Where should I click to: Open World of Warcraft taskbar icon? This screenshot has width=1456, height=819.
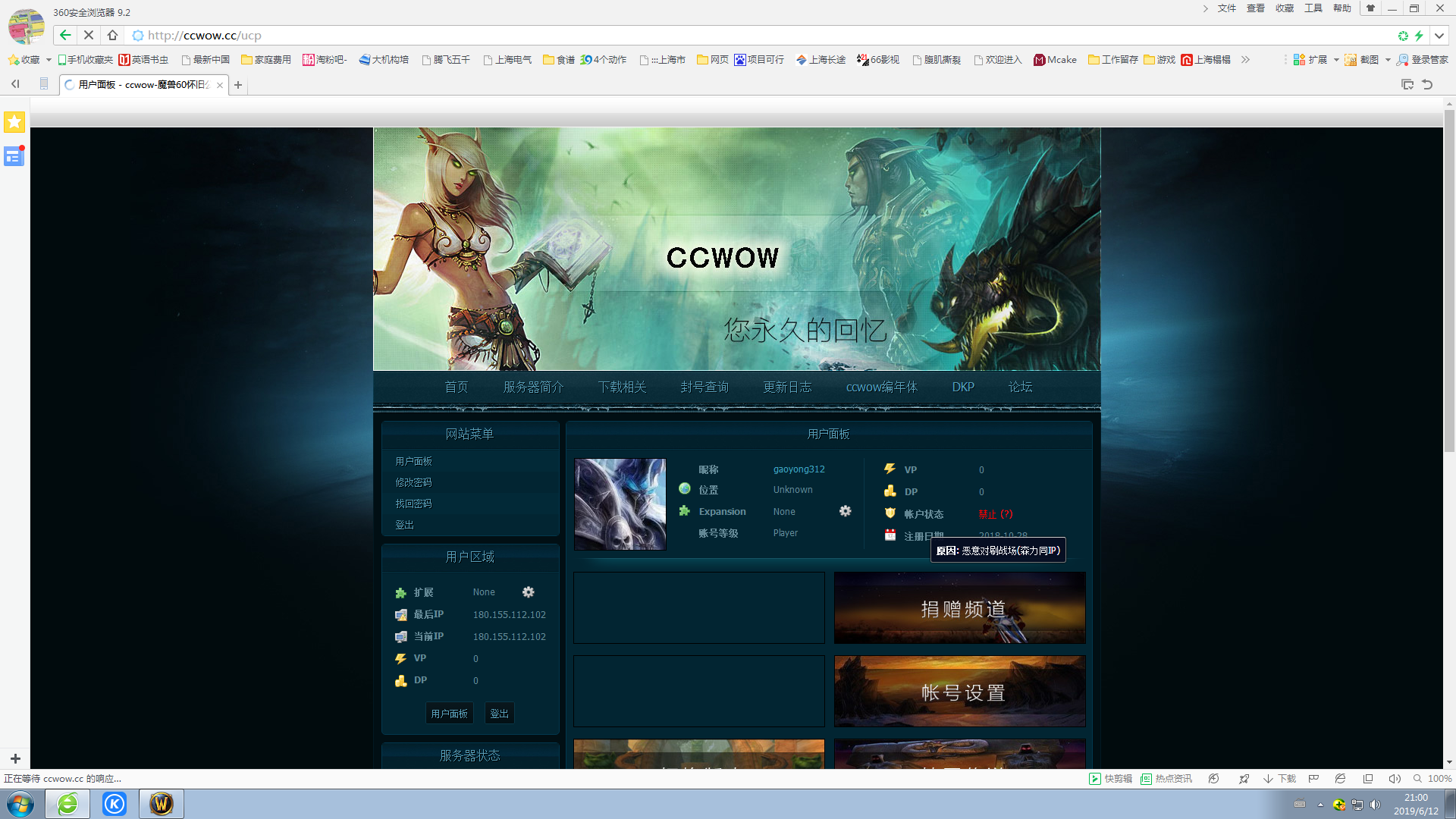161,803
